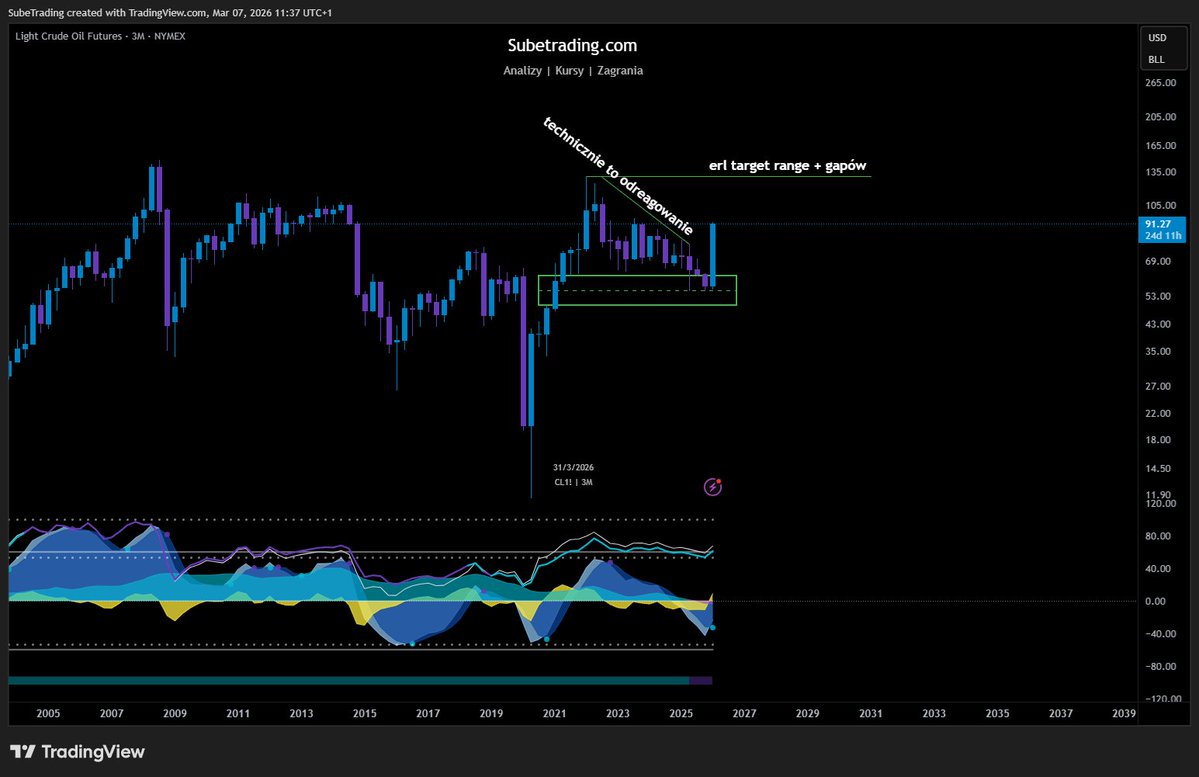Click the Subetrading.com title link
The height and width of the screenshot is (777, 1199).
click(571, 45)
